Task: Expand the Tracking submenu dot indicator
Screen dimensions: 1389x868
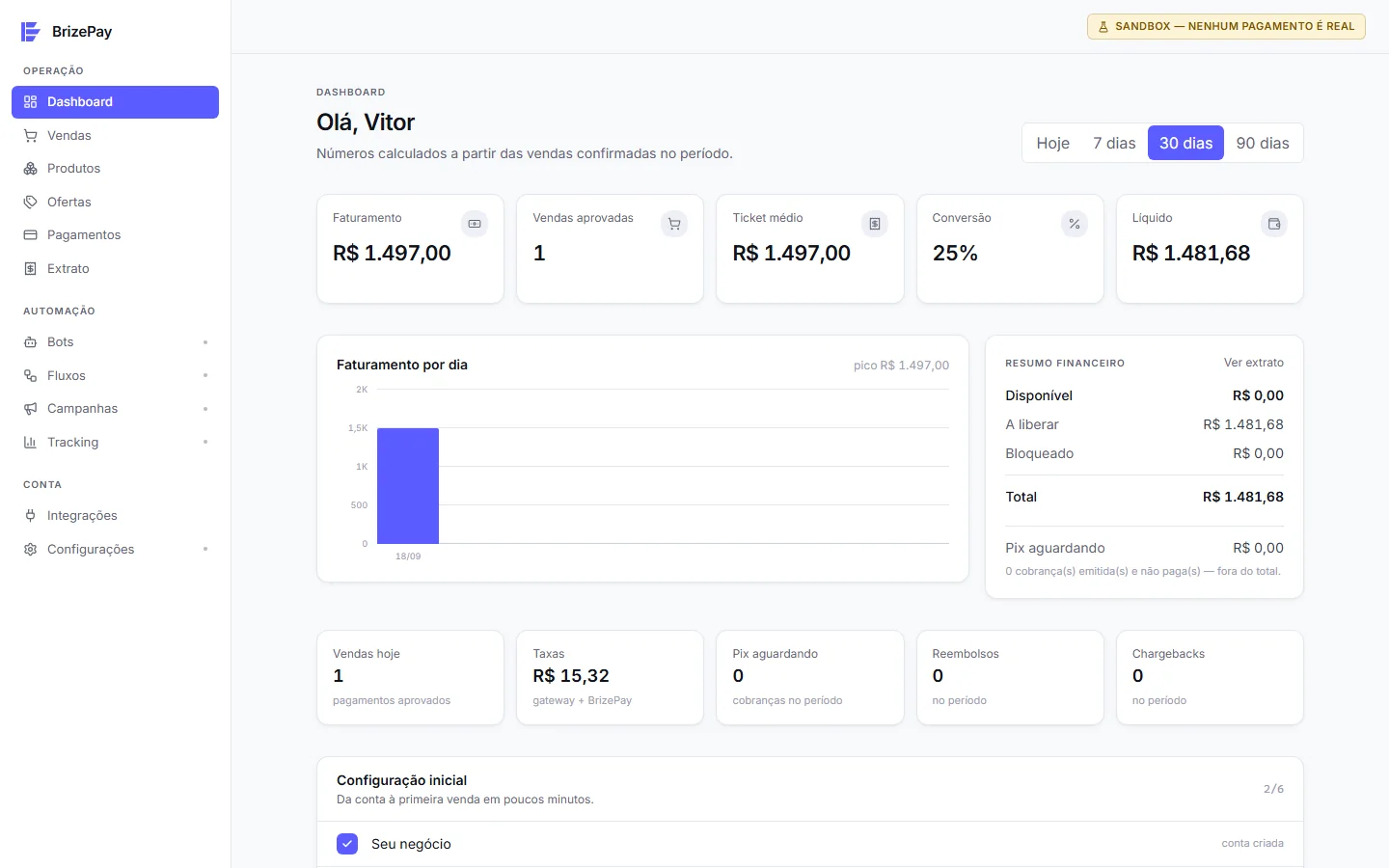Action: click(205, 443)
